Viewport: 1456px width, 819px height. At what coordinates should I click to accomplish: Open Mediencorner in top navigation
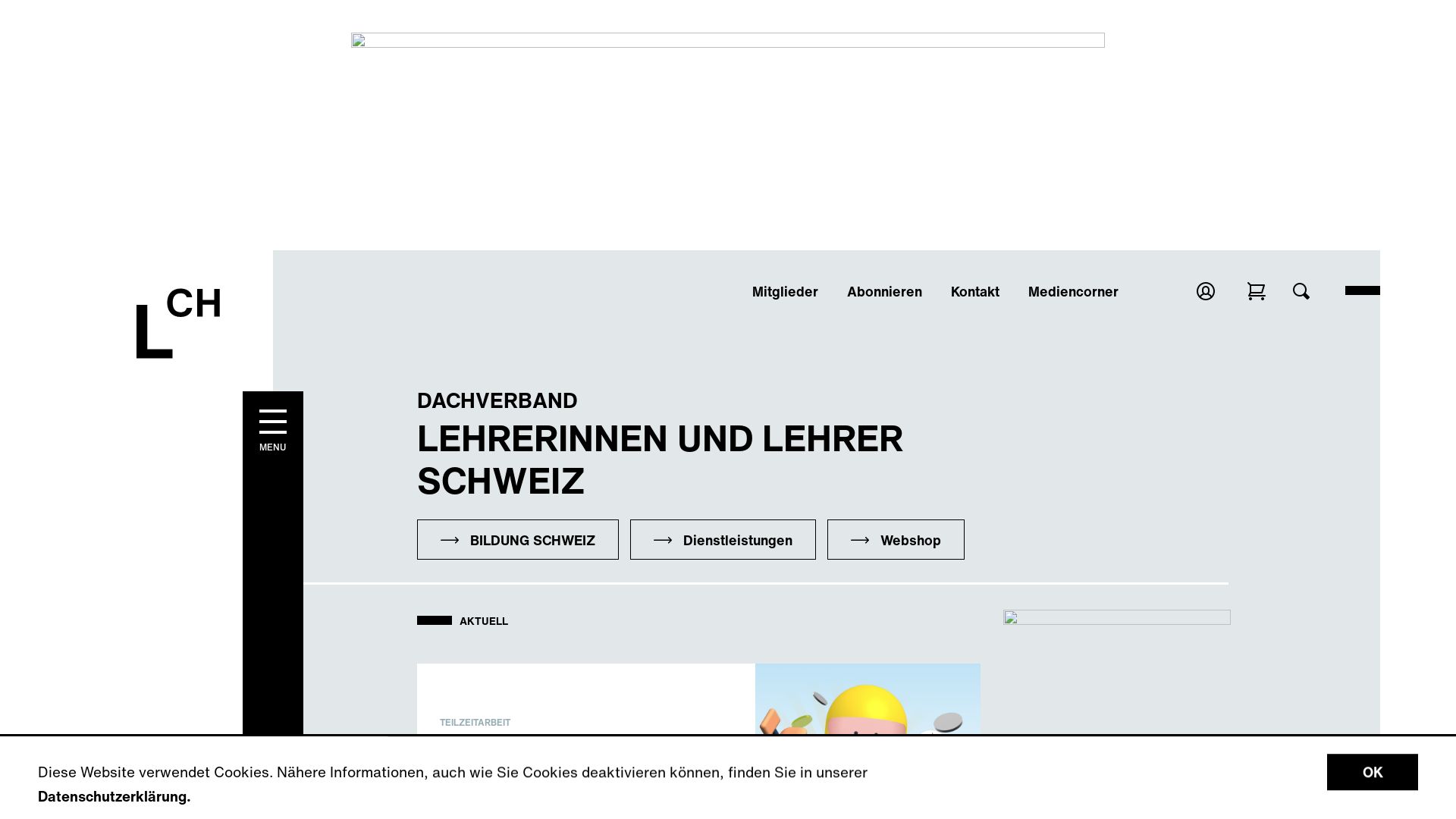(x=1073, y=292)
